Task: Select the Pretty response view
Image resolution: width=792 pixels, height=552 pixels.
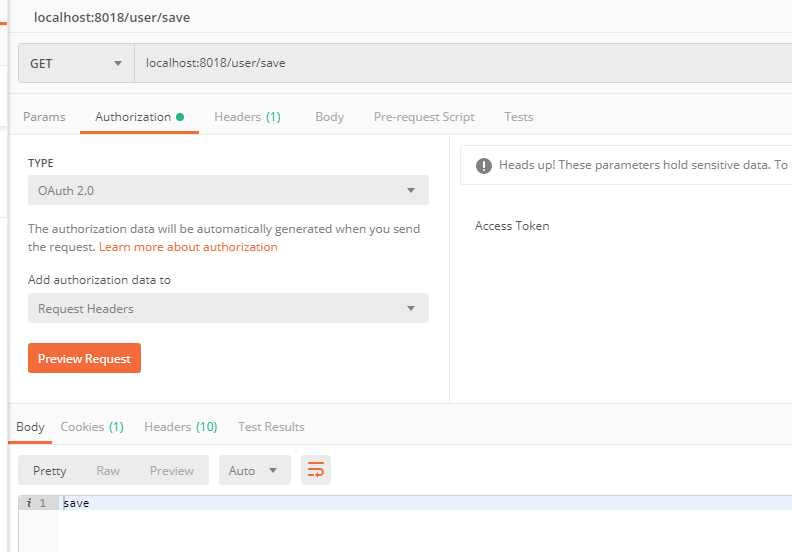Action: (x=50, y=471)
